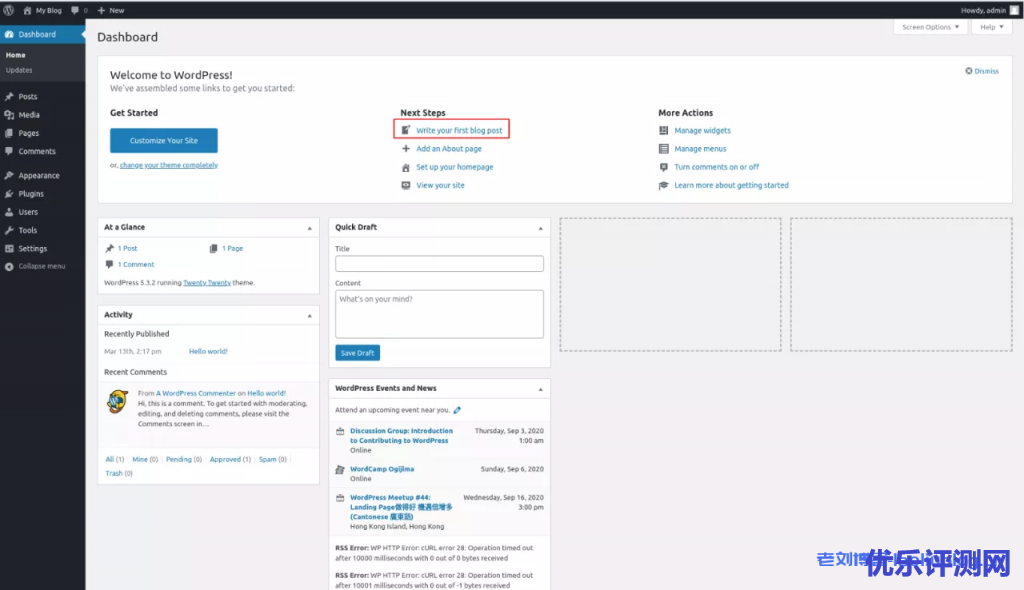Open the New content menu
This screenshot has height=590, width=1024.
[111, 10]
